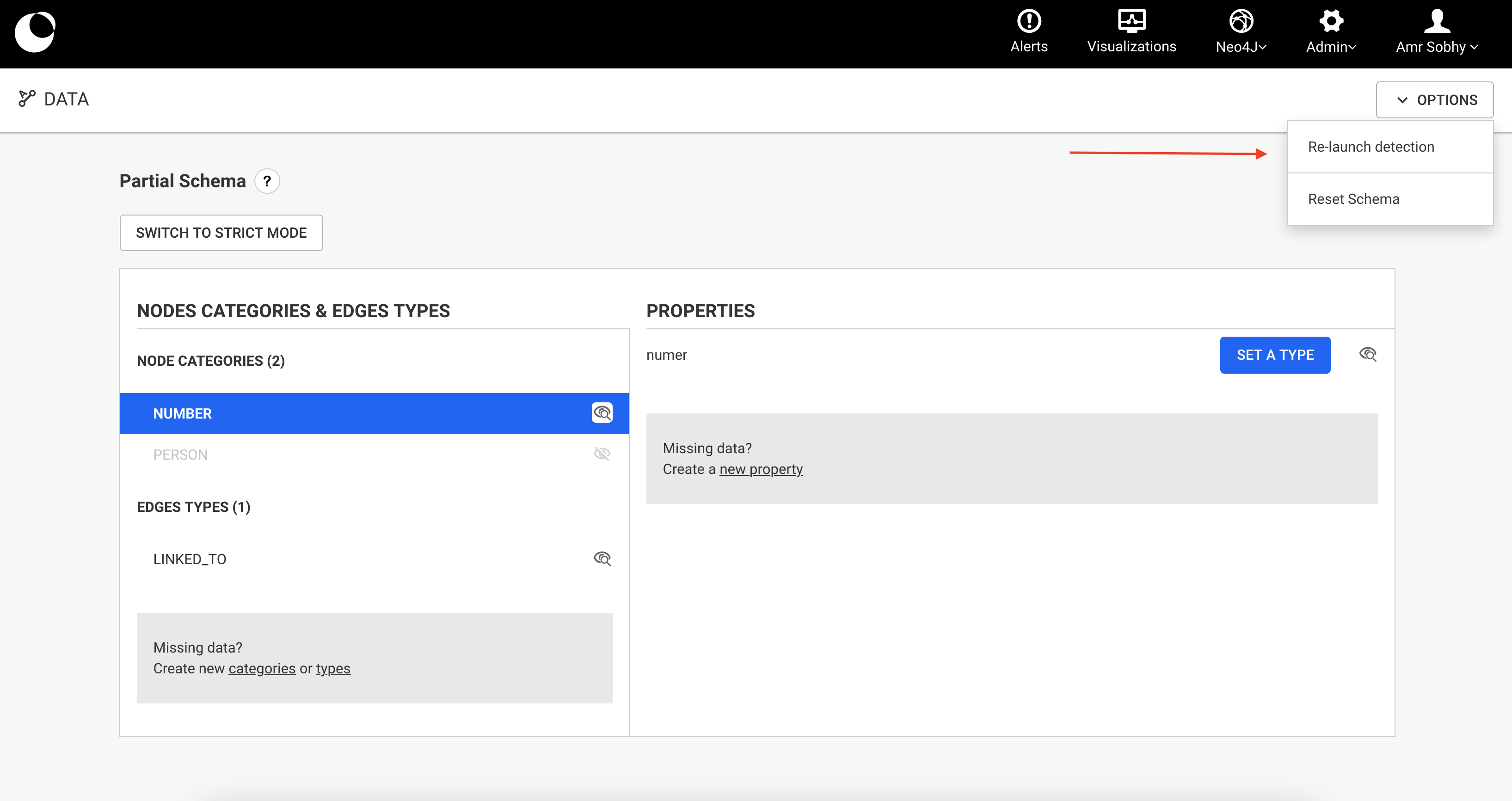Open Alerts text label in navbar

[1029, 47]
